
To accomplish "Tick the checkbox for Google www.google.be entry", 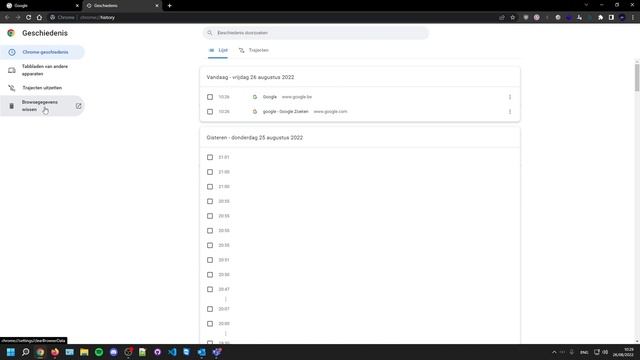I will pyautogui.click(x=210, y=97).
